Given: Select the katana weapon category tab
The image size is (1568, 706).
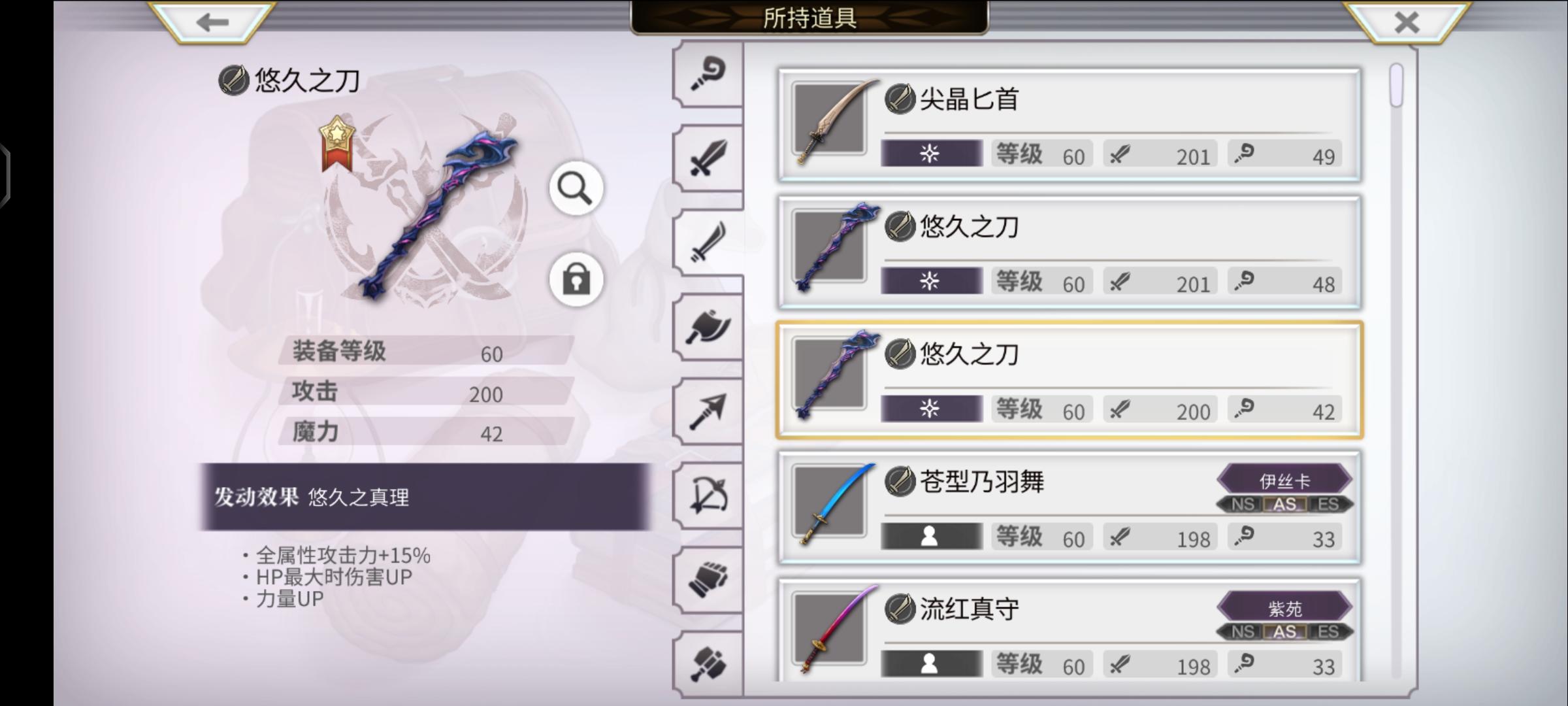Looking at the screenshot, I should [708, 243].
